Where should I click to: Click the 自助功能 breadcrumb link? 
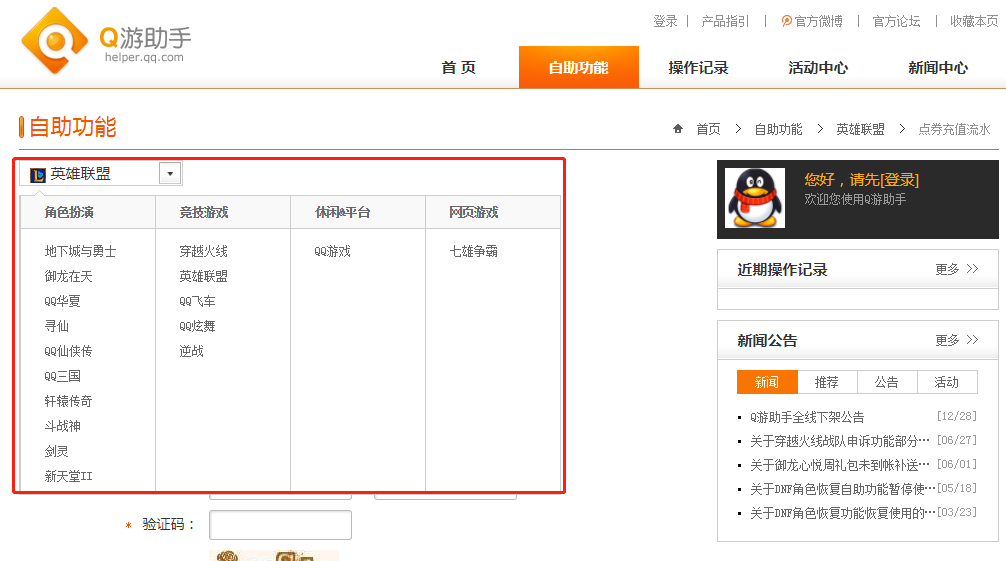(x=778, y=129)
